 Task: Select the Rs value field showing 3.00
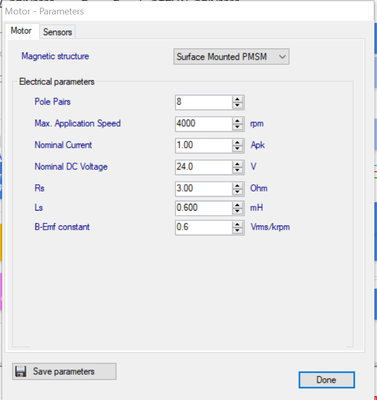point(204,189)
